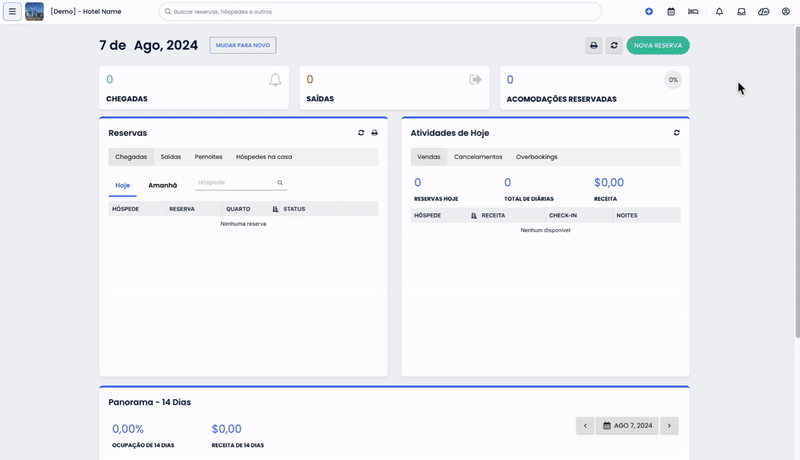Select the Hóspedes na casa tab
Screen dimensions: 800x460
(264, 157)
